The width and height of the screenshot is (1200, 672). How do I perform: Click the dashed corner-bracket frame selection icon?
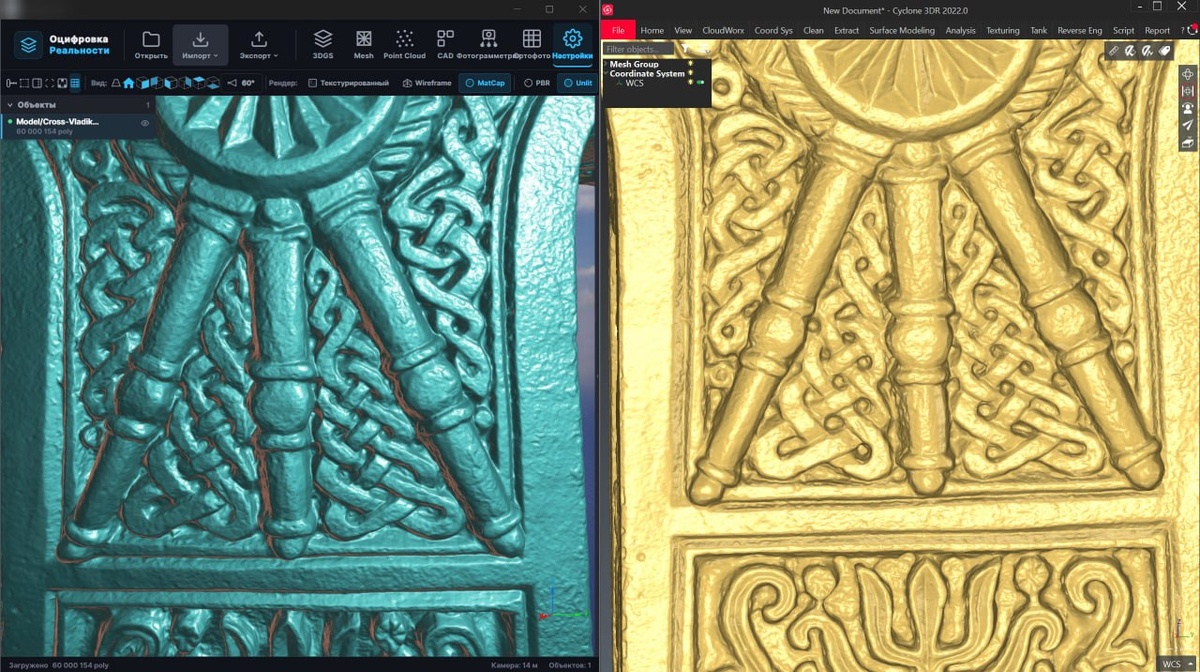49,83
